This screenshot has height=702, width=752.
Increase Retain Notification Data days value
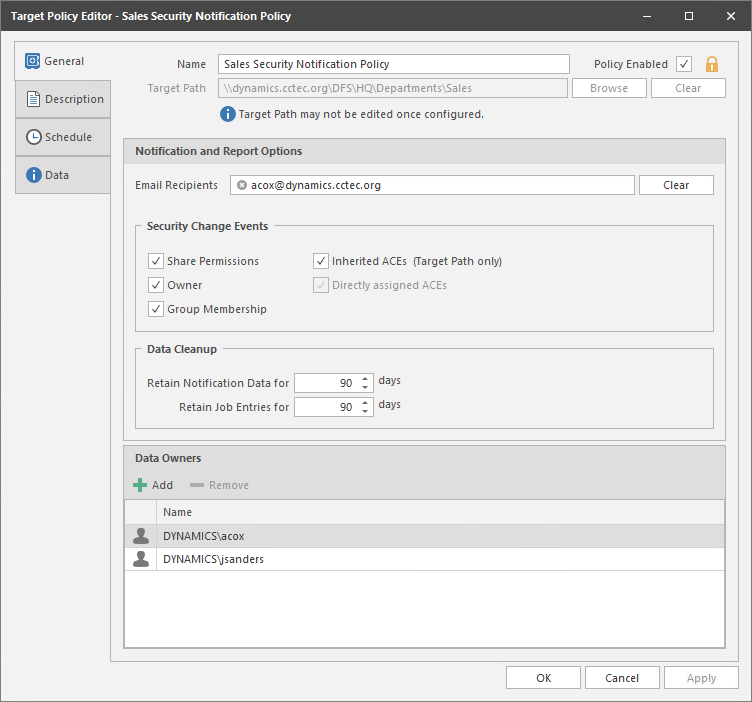[x=366, y=377]
